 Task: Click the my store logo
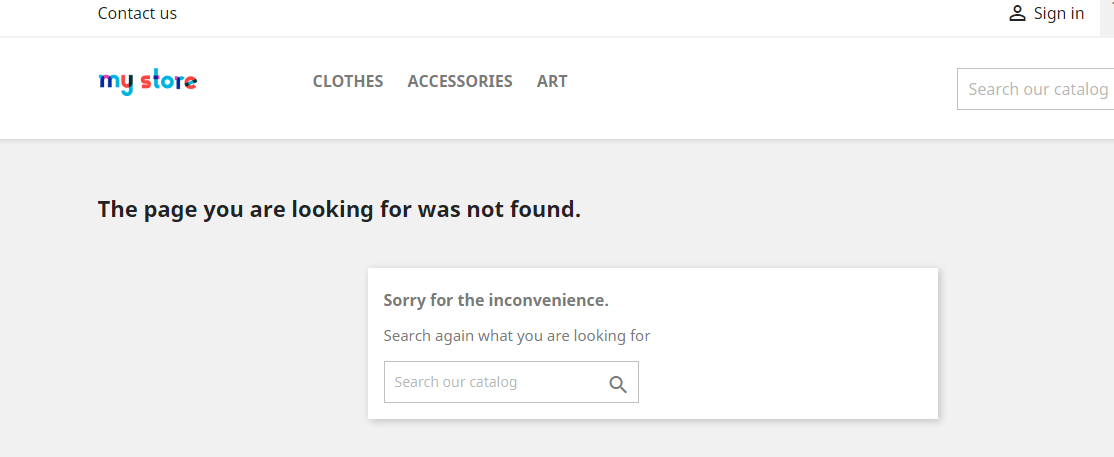tap(147, 82)
